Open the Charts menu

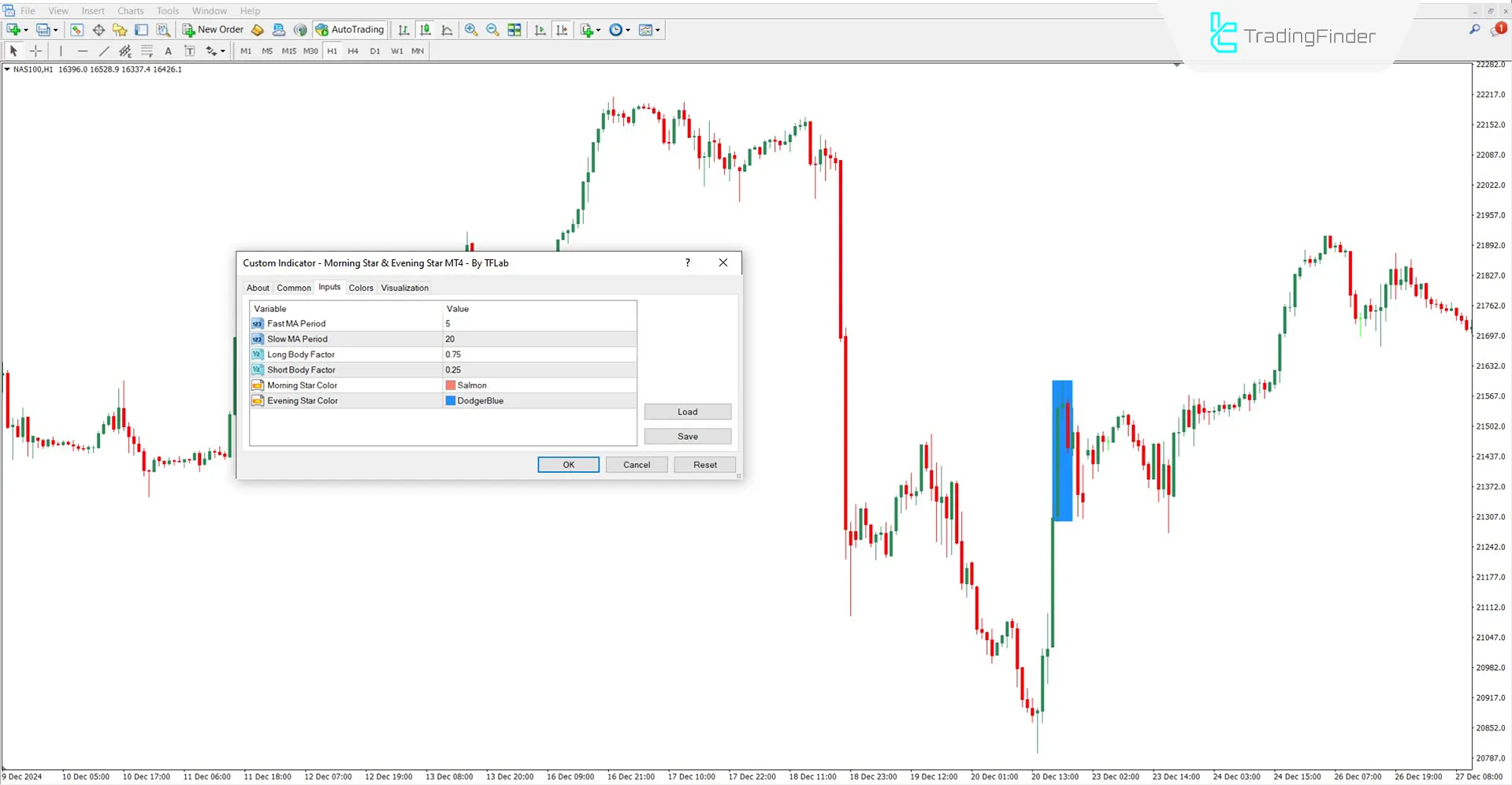[x=131, y=11]
